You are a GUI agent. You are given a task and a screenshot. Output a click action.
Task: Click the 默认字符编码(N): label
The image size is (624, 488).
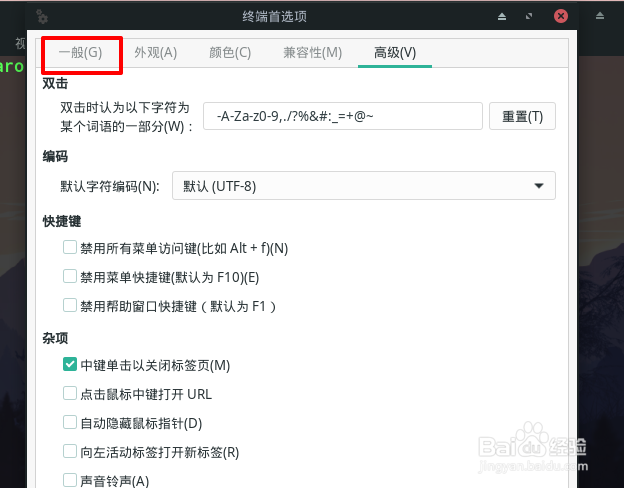click(x=110, y=186)
